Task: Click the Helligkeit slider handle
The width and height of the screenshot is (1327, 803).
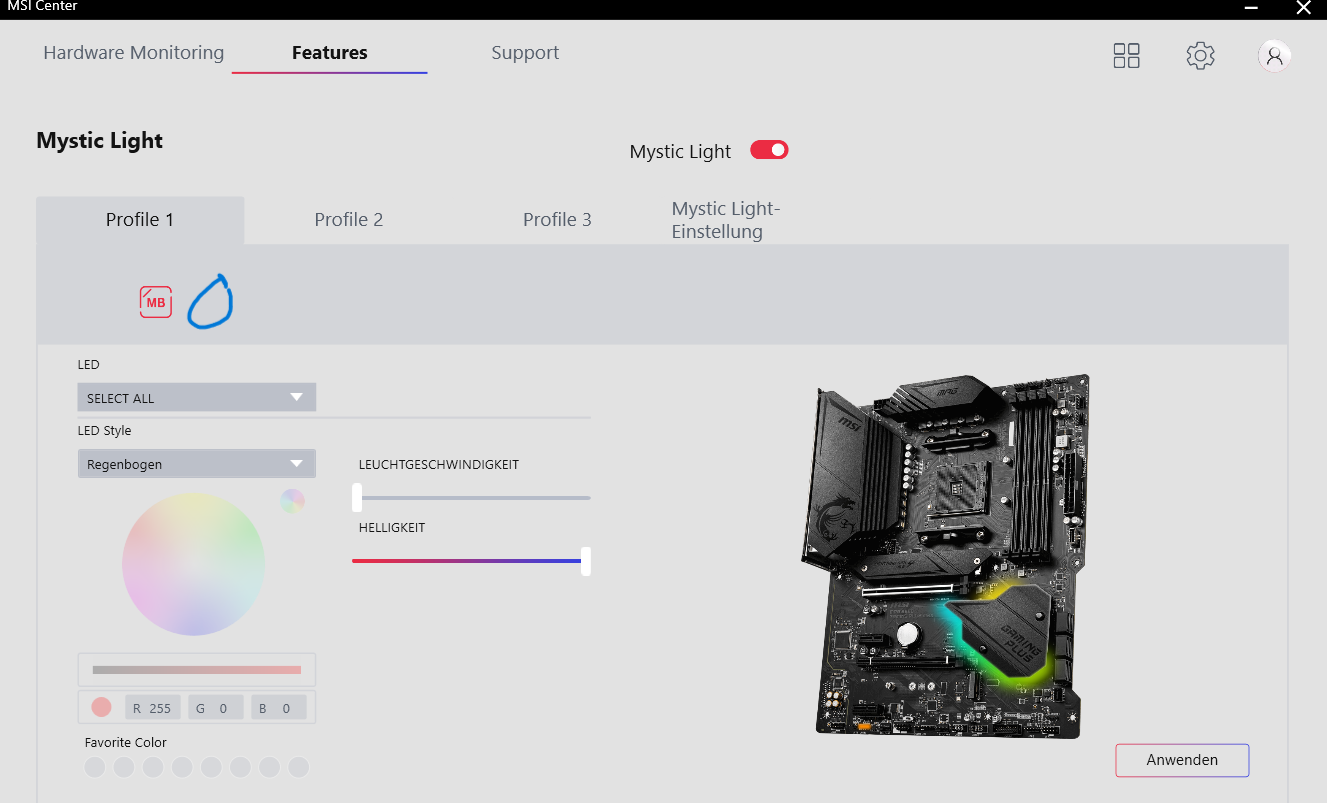Action: (586, 561)
